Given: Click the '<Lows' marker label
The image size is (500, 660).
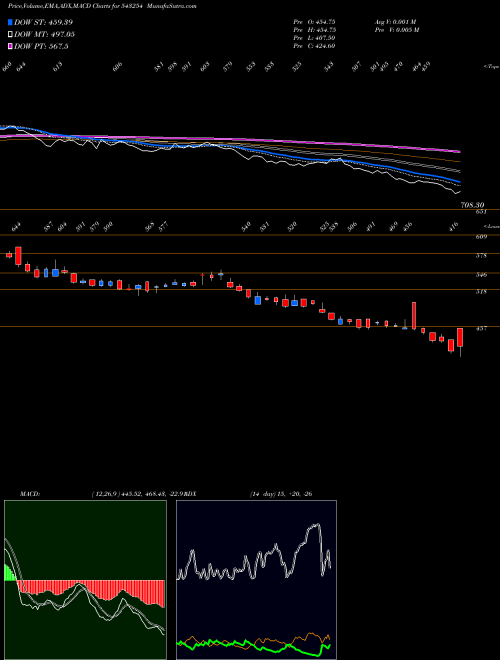Looking at the screenshot, I should click(491, 226).
